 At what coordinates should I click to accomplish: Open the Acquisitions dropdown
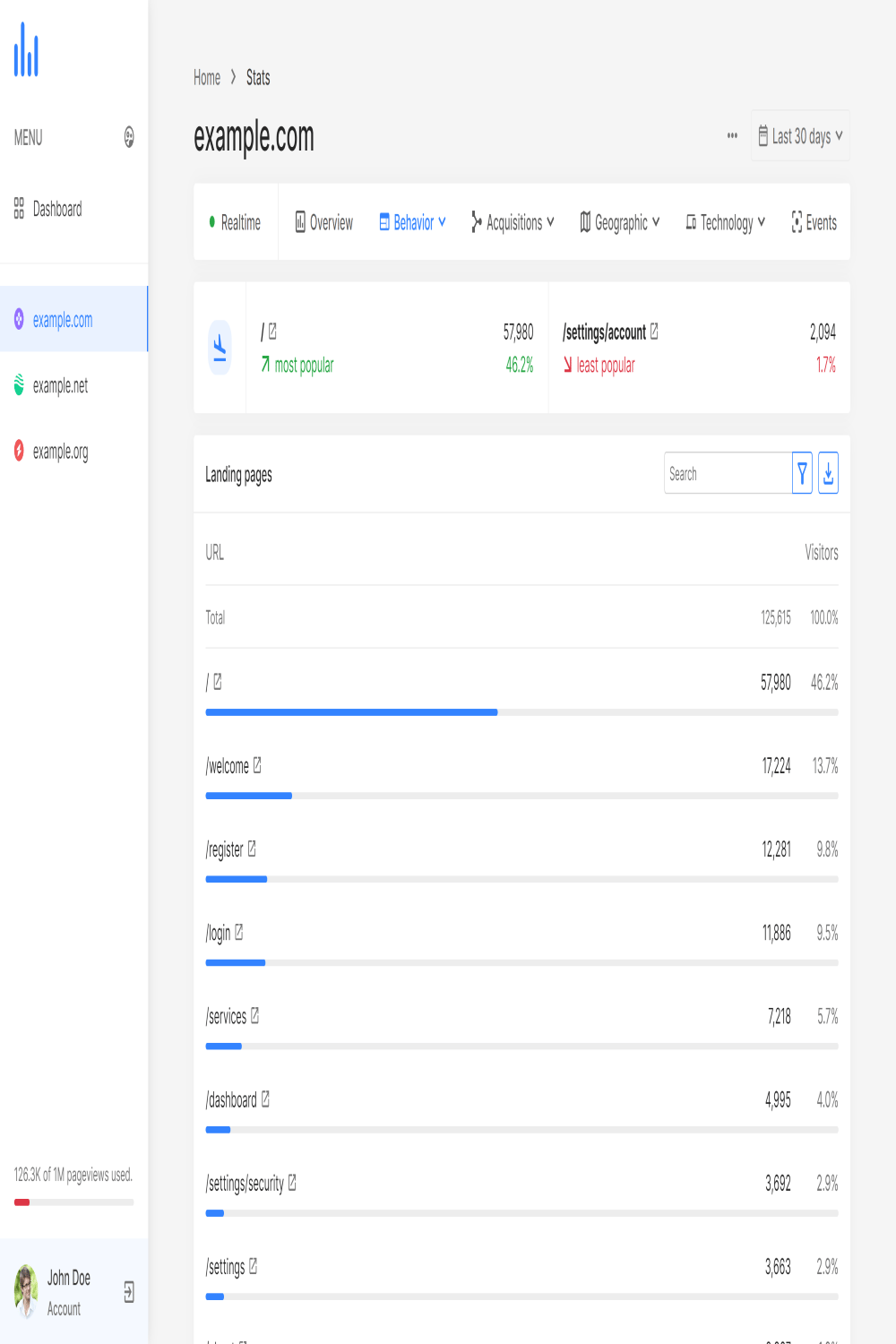[513, 222]
